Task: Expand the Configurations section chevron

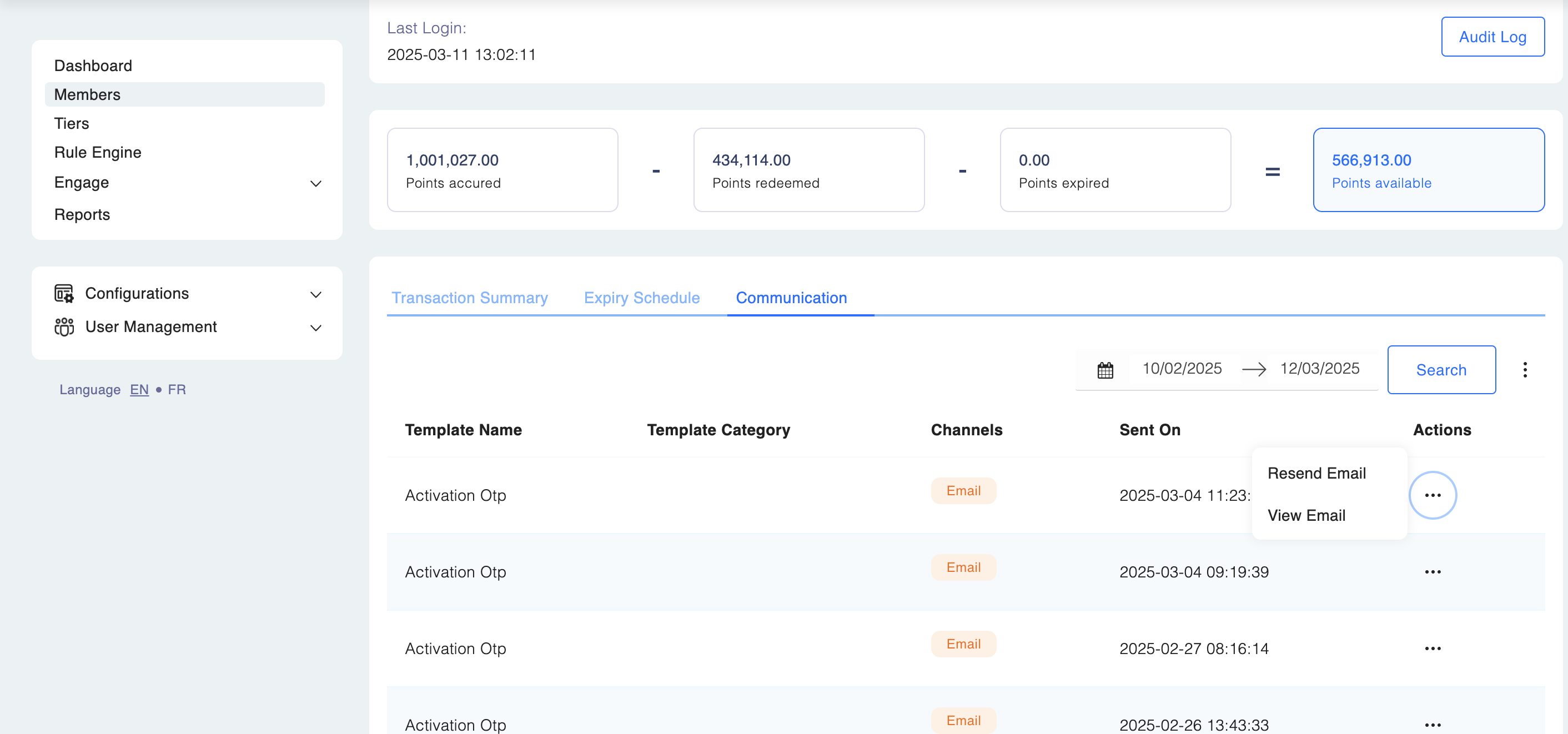Action: point(315,295)
